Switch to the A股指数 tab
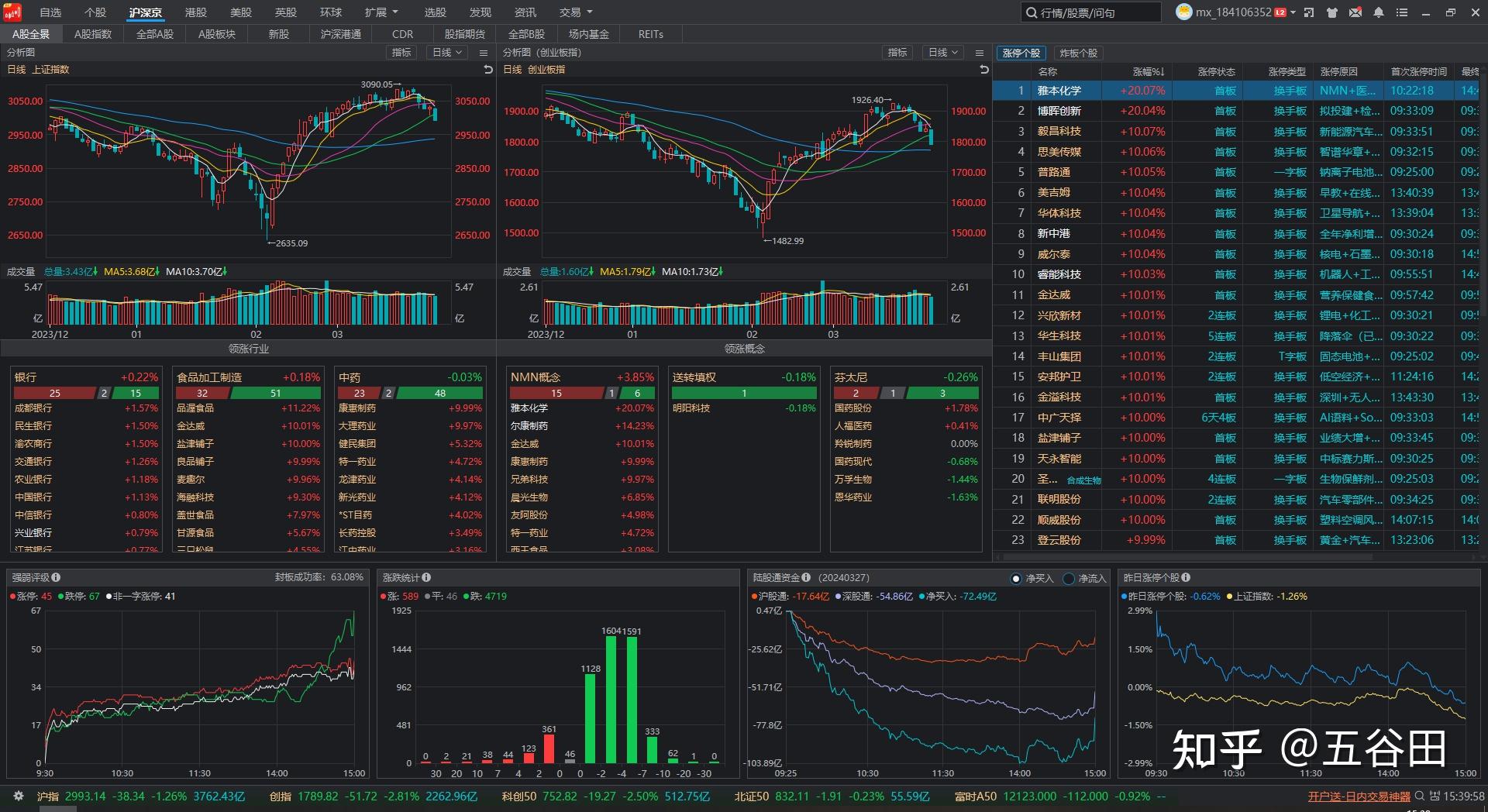1488x812 pixels. click(93, 34)
